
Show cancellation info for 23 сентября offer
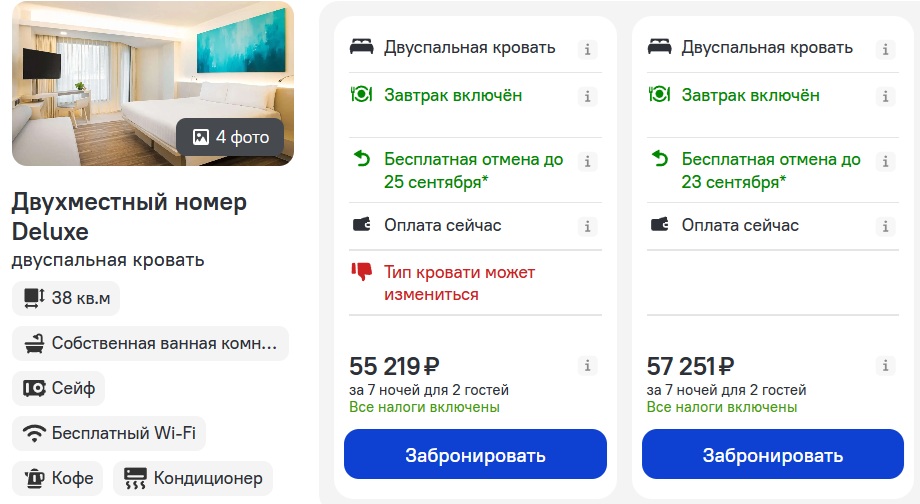pyautogui.click(x=885, y=161)
